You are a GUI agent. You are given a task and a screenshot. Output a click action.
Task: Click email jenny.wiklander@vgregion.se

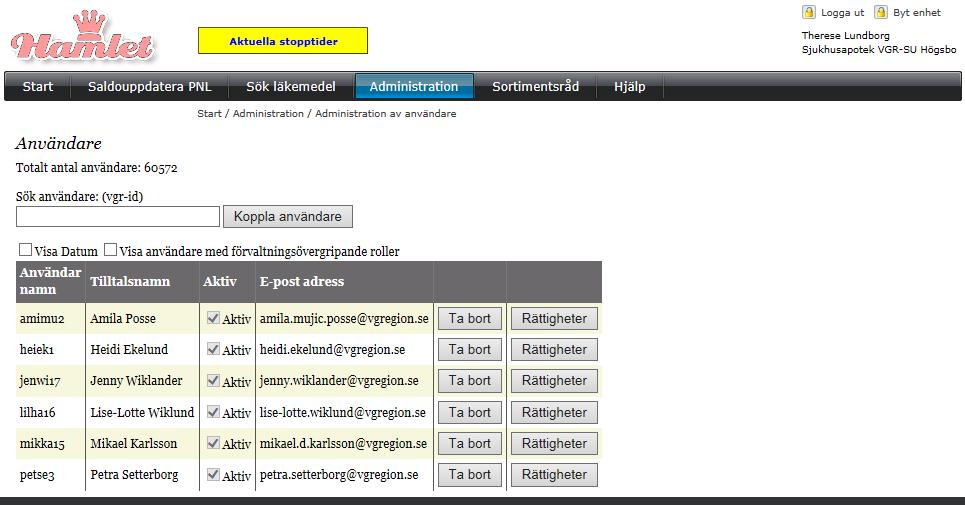[x=339, y=381]
